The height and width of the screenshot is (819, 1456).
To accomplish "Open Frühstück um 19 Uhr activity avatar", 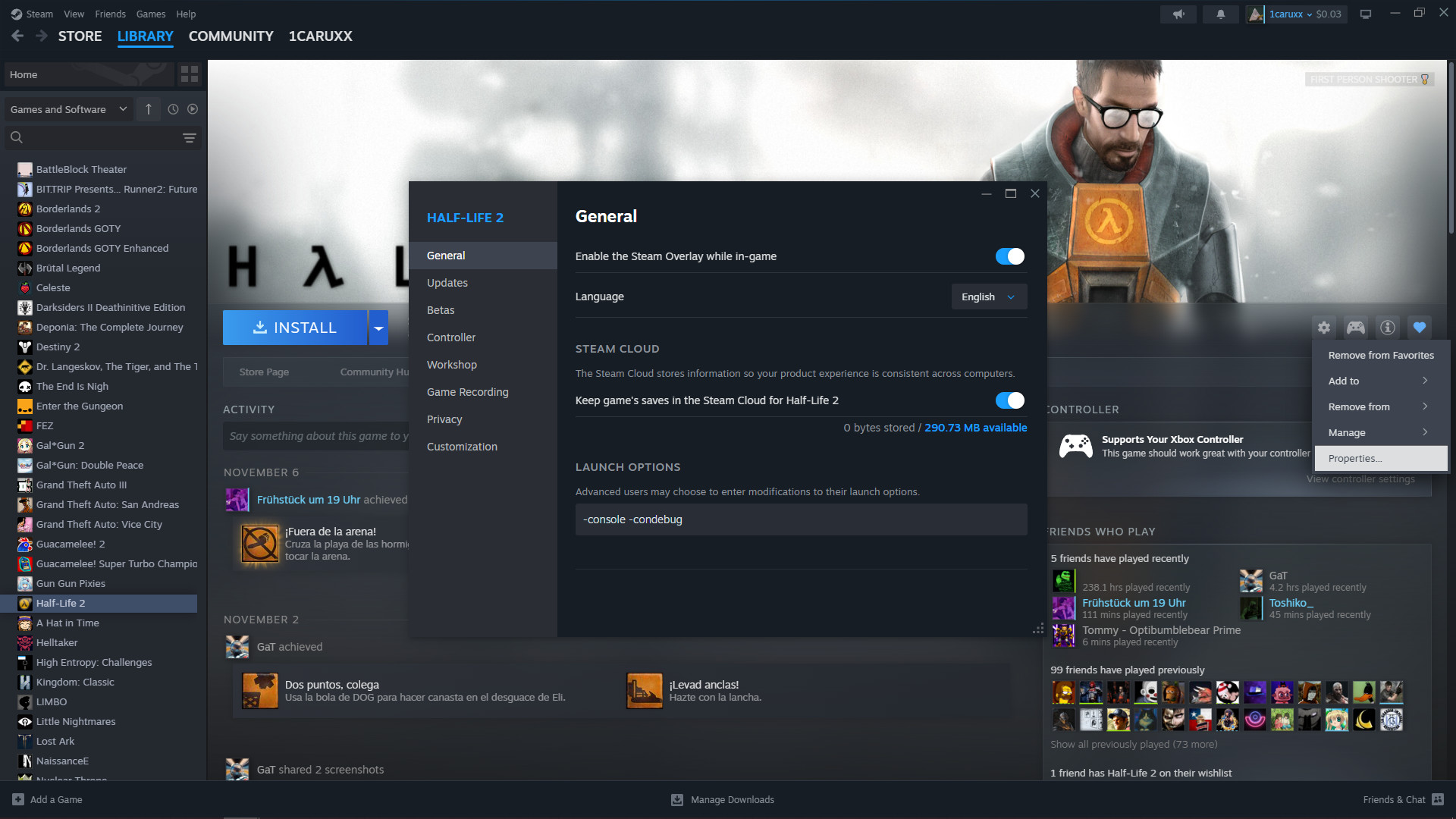I will [237, 500].
